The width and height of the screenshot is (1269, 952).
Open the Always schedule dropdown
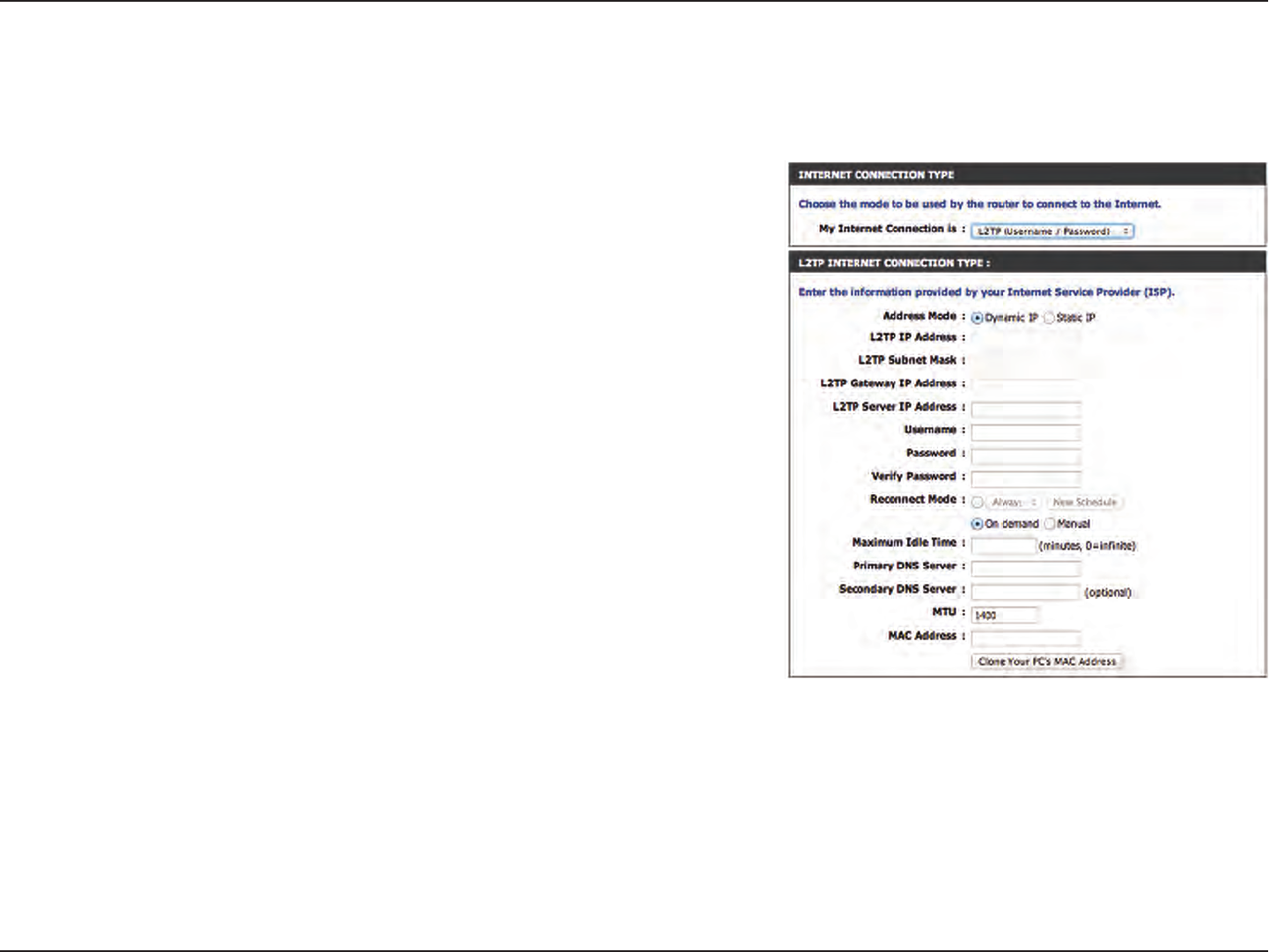tap(1014, 502)
